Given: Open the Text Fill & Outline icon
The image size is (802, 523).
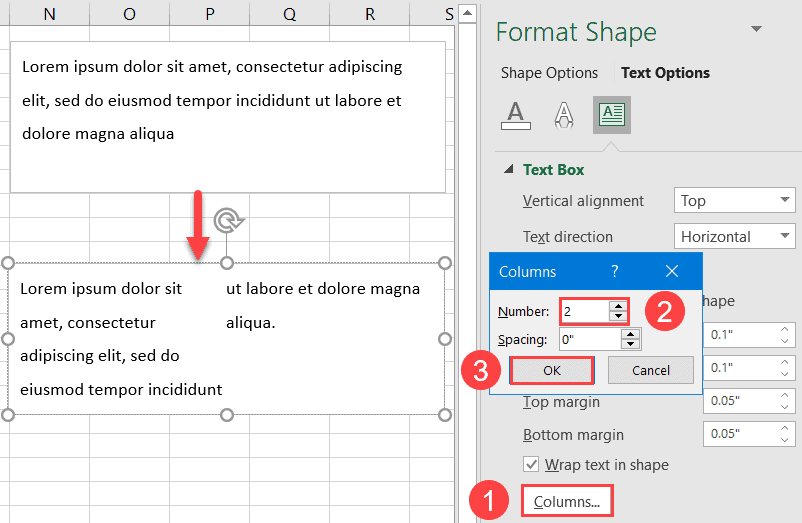Looking at the screenshot, I should click(x=515, y=116).
